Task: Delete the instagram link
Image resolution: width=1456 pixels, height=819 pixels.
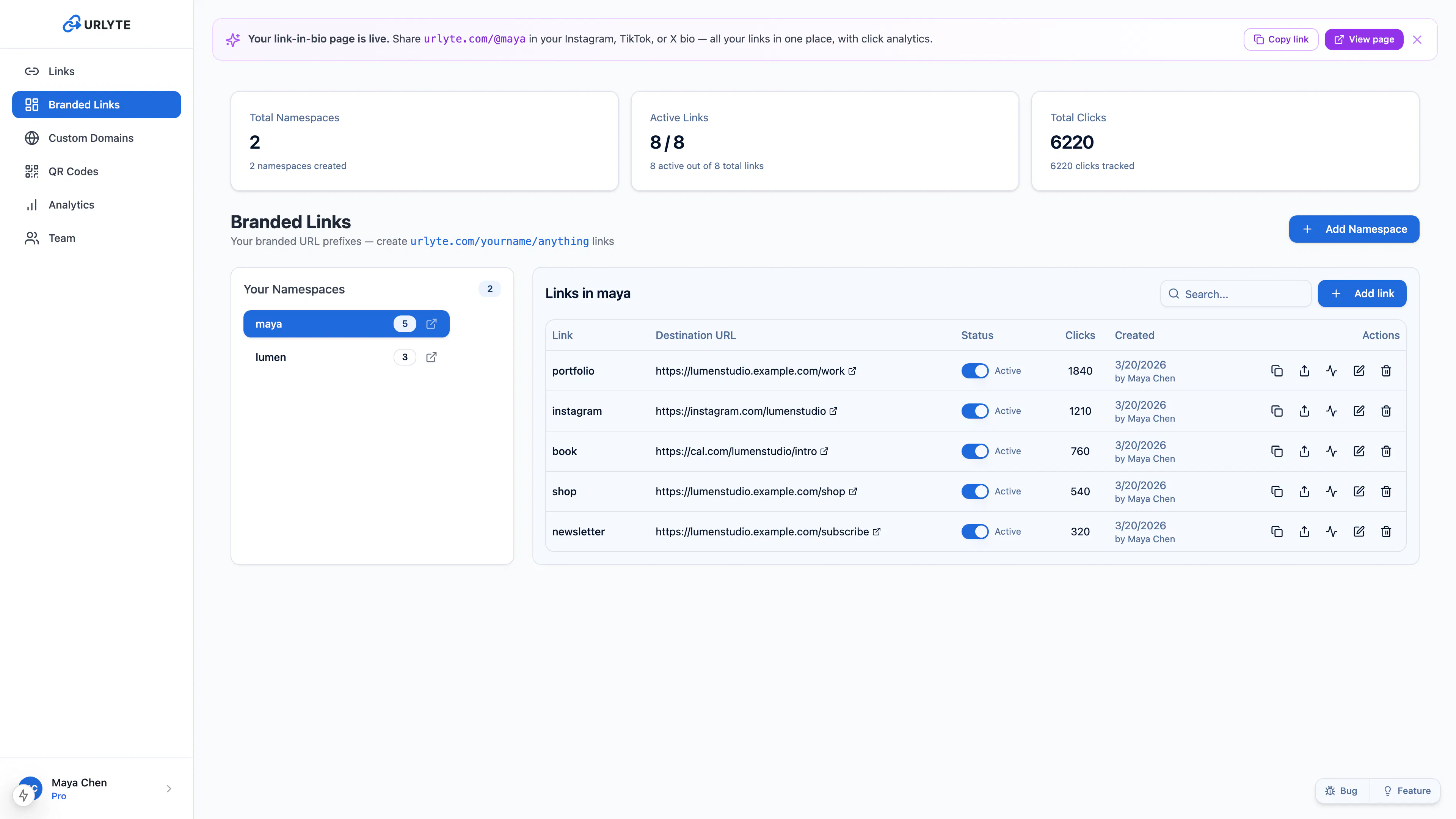Action: click(x=1386, y=411)
